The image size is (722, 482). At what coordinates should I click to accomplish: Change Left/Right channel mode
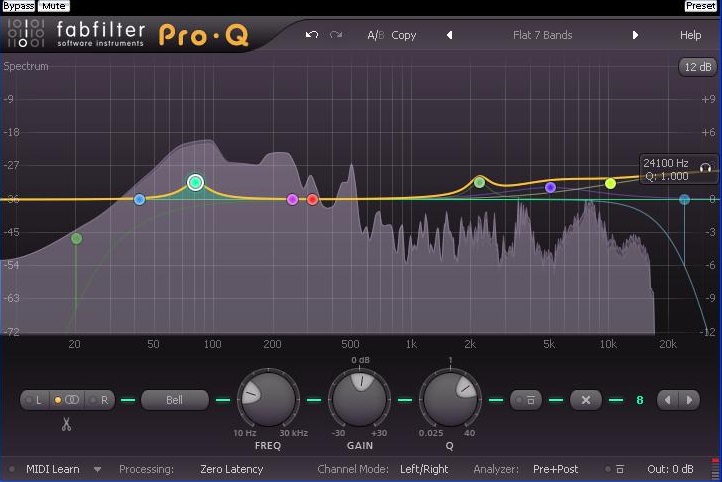[424, 469]
